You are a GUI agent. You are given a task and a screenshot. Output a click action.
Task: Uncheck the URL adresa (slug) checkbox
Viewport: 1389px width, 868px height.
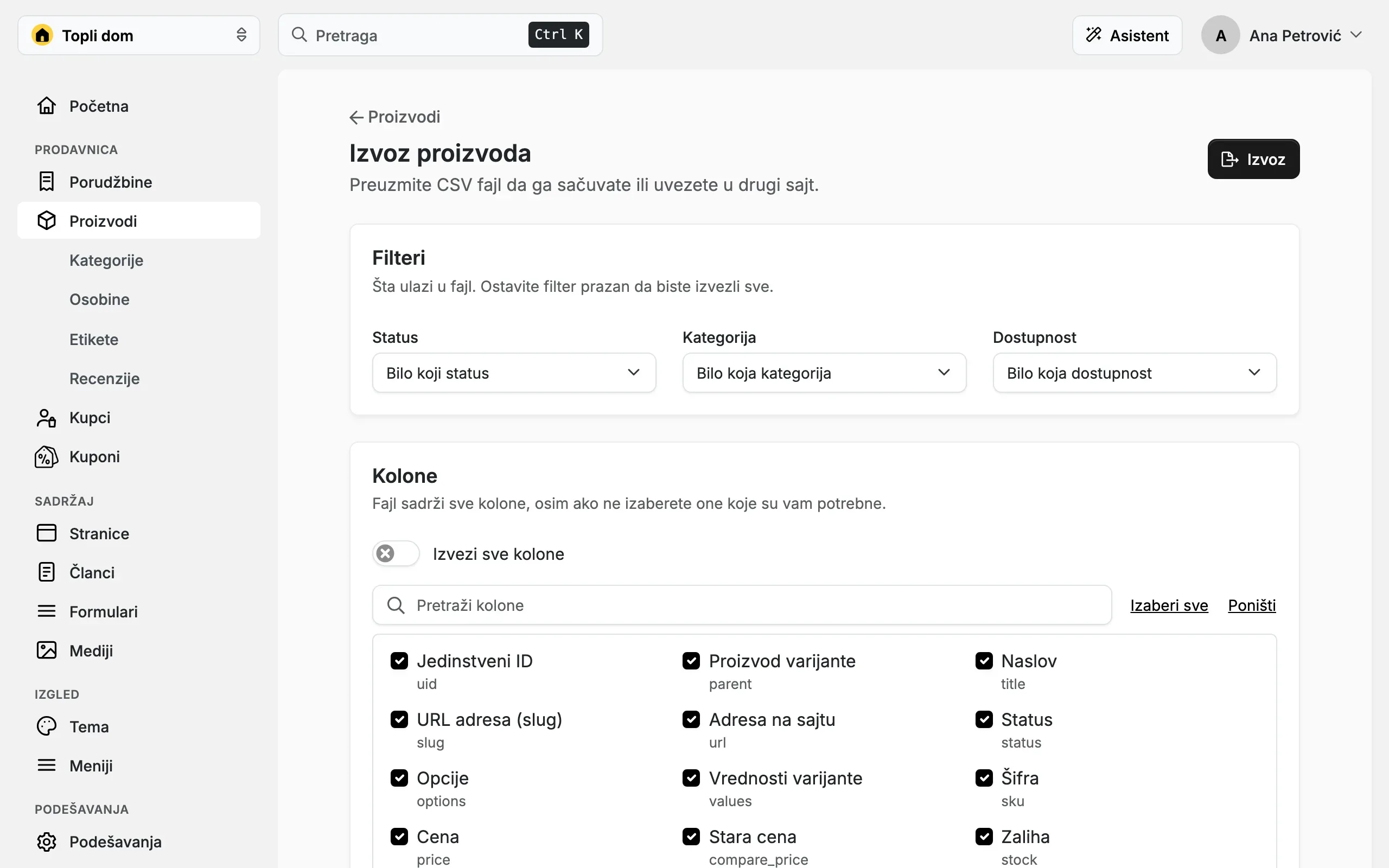tap(399, 719)
